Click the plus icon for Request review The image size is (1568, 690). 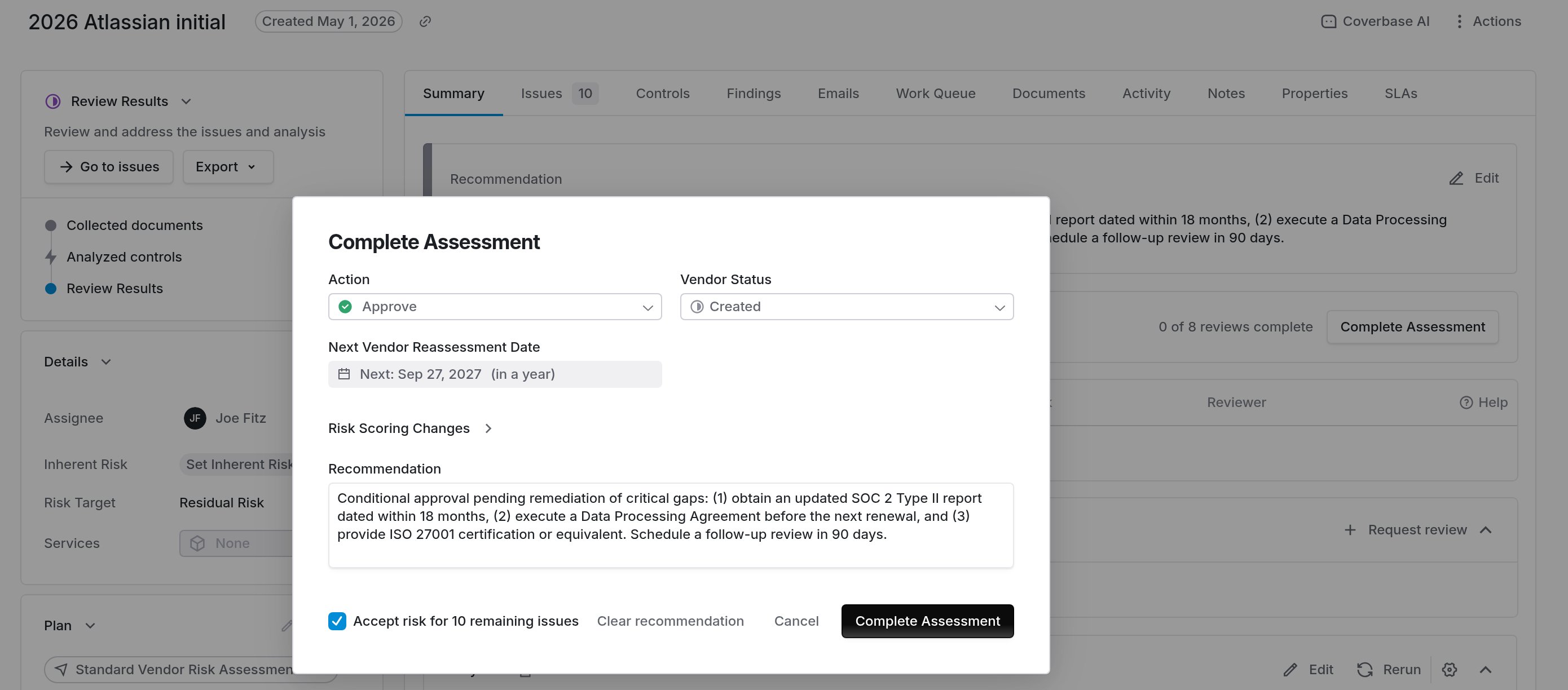point(1350,530)
